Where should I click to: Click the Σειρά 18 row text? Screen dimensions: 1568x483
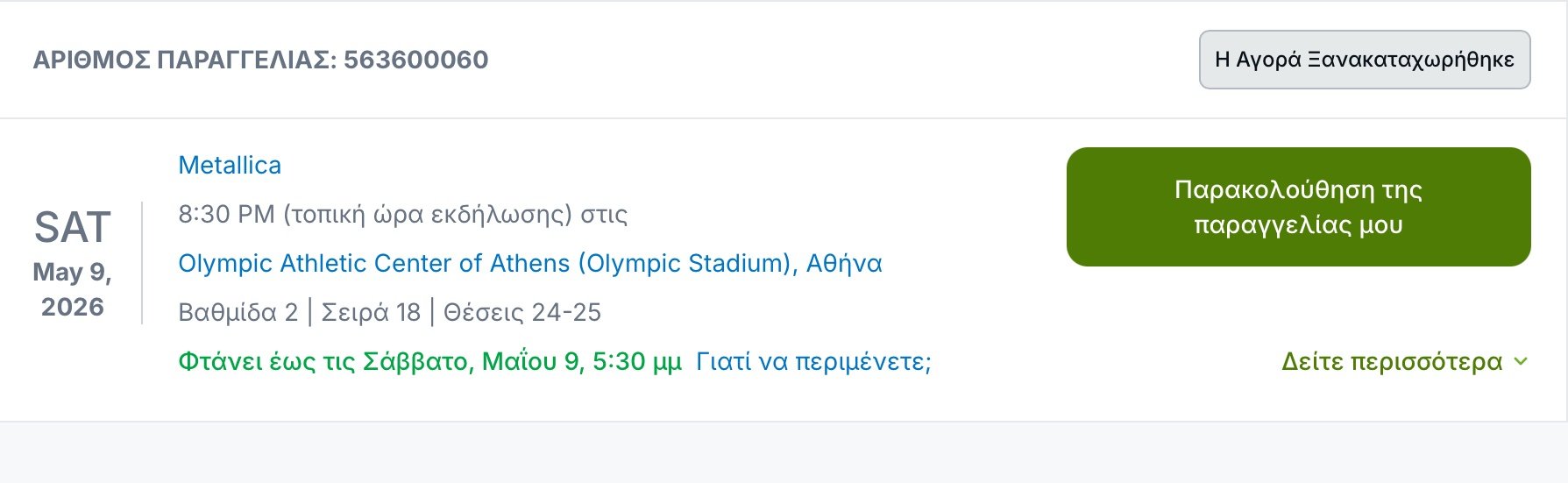click(371, 312)
